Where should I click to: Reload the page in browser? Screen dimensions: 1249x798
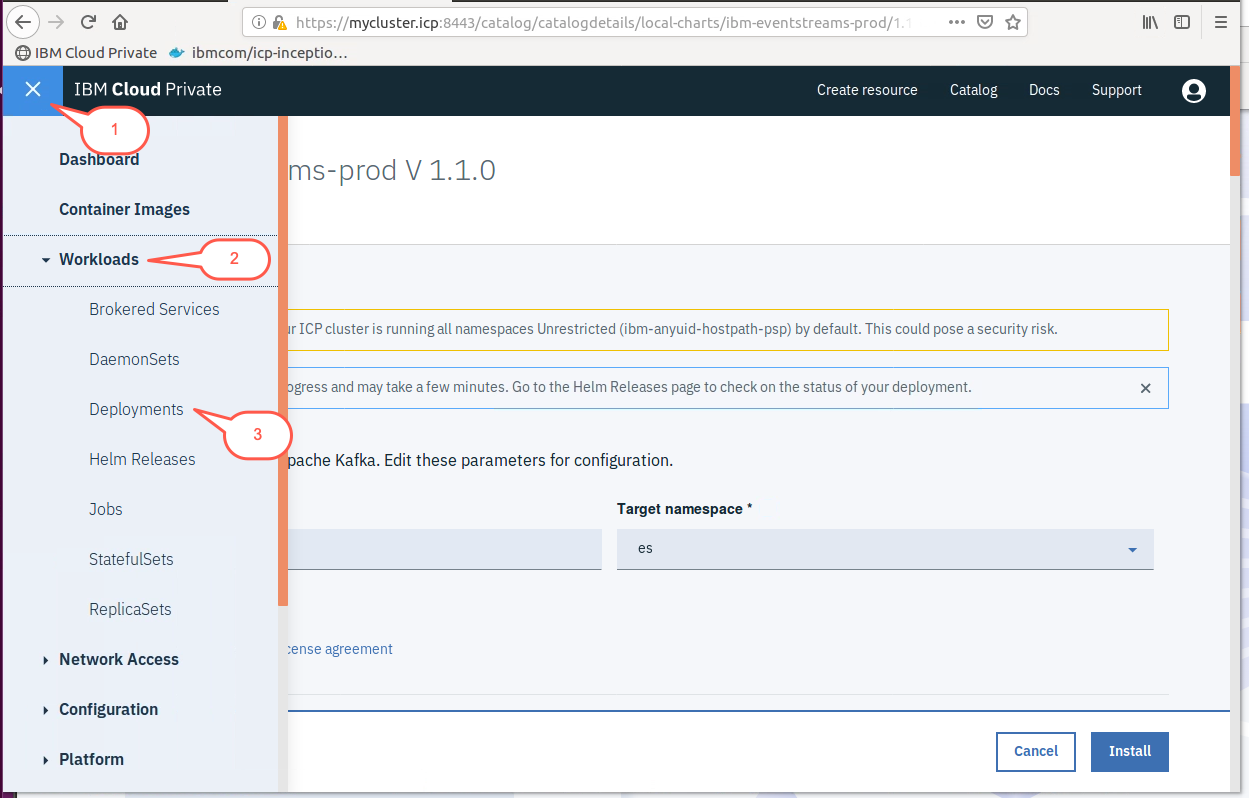[88, 21]
